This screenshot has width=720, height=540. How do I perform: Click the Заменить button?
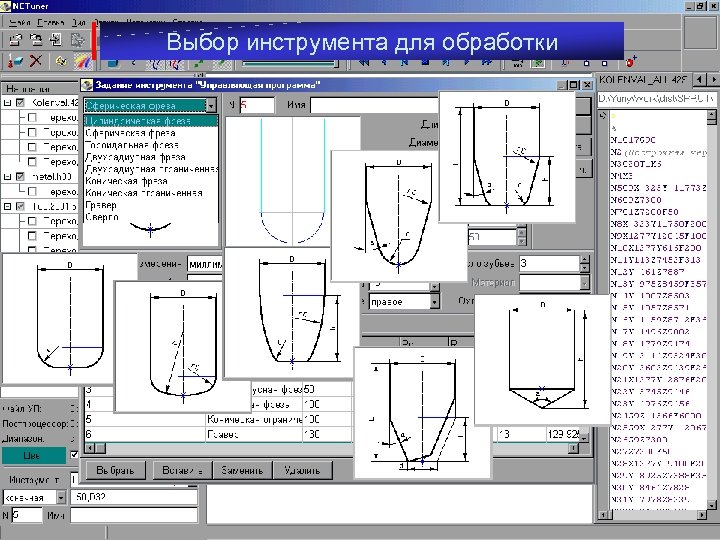pos(242,470)
